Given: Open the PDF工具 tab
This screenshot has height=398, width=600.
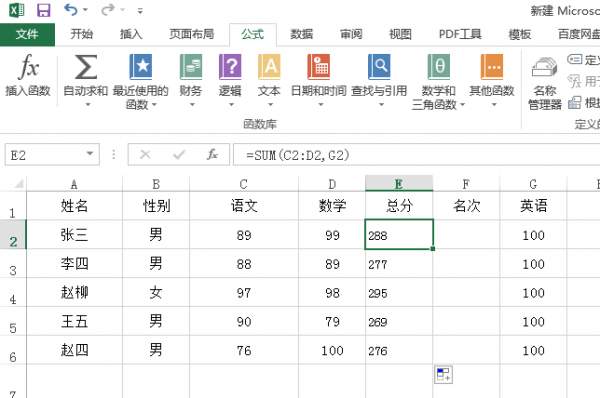Looking at the screenshot, I should [460, 34].
